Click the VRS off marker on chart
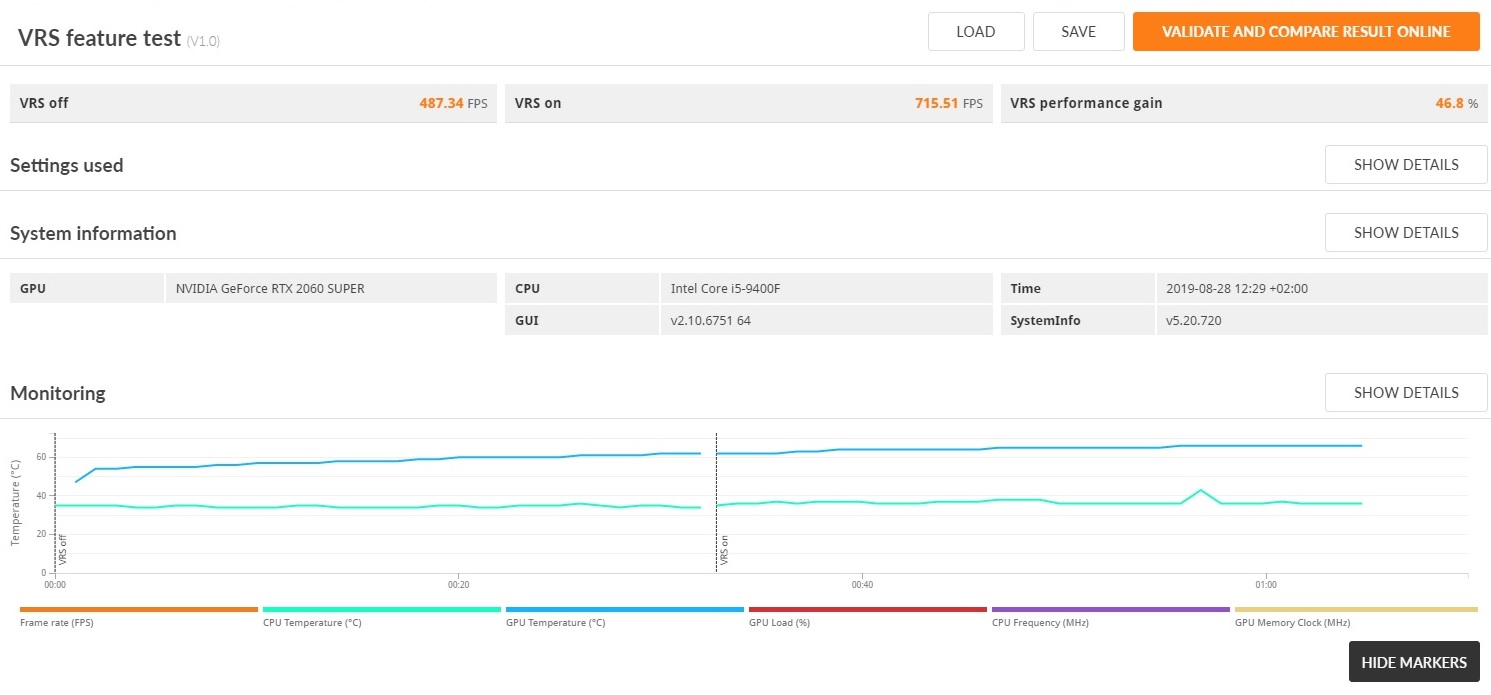The image size is (1491, 695). (x=63, y=551)
